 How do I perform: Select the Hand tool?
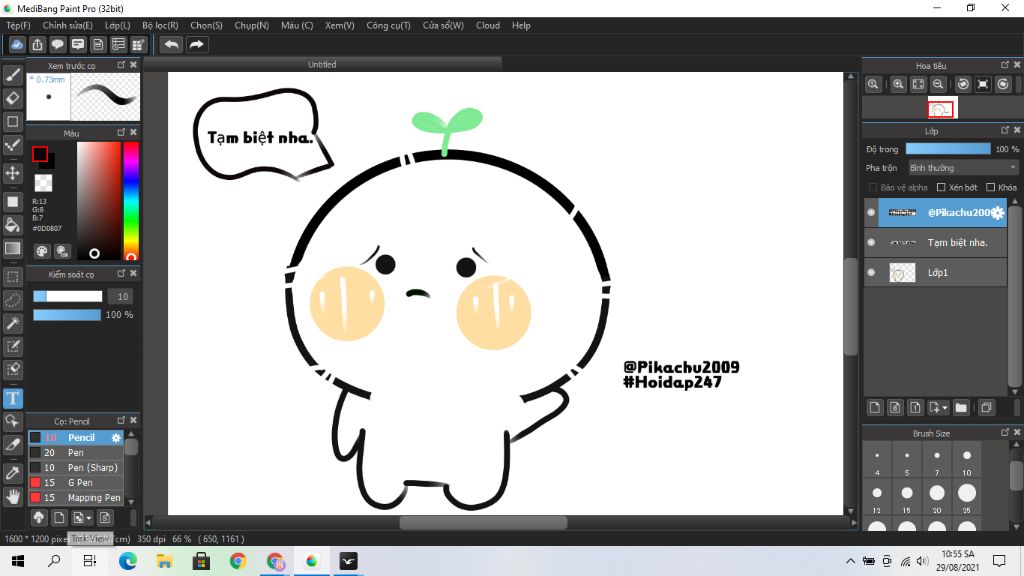[12, 497]
